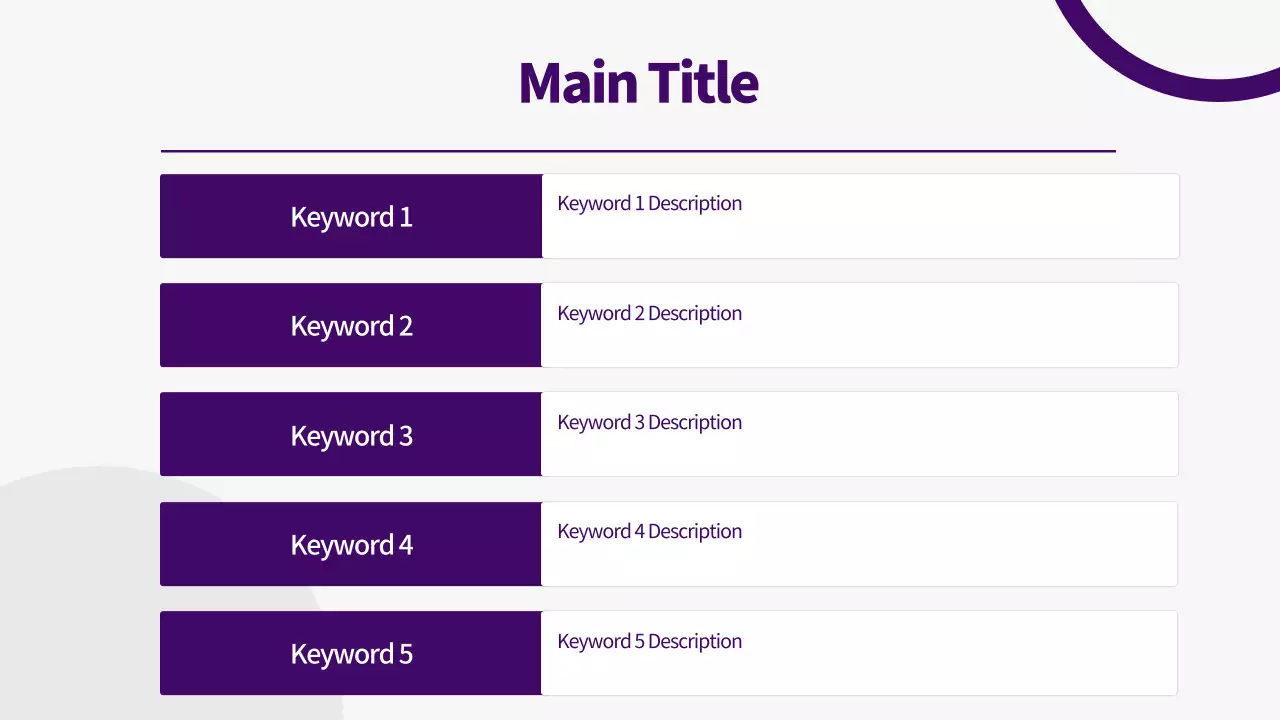Screen dimensions: 1280x720
Task: Click the Keyword 1 Description text
Action: pos(649,204)
